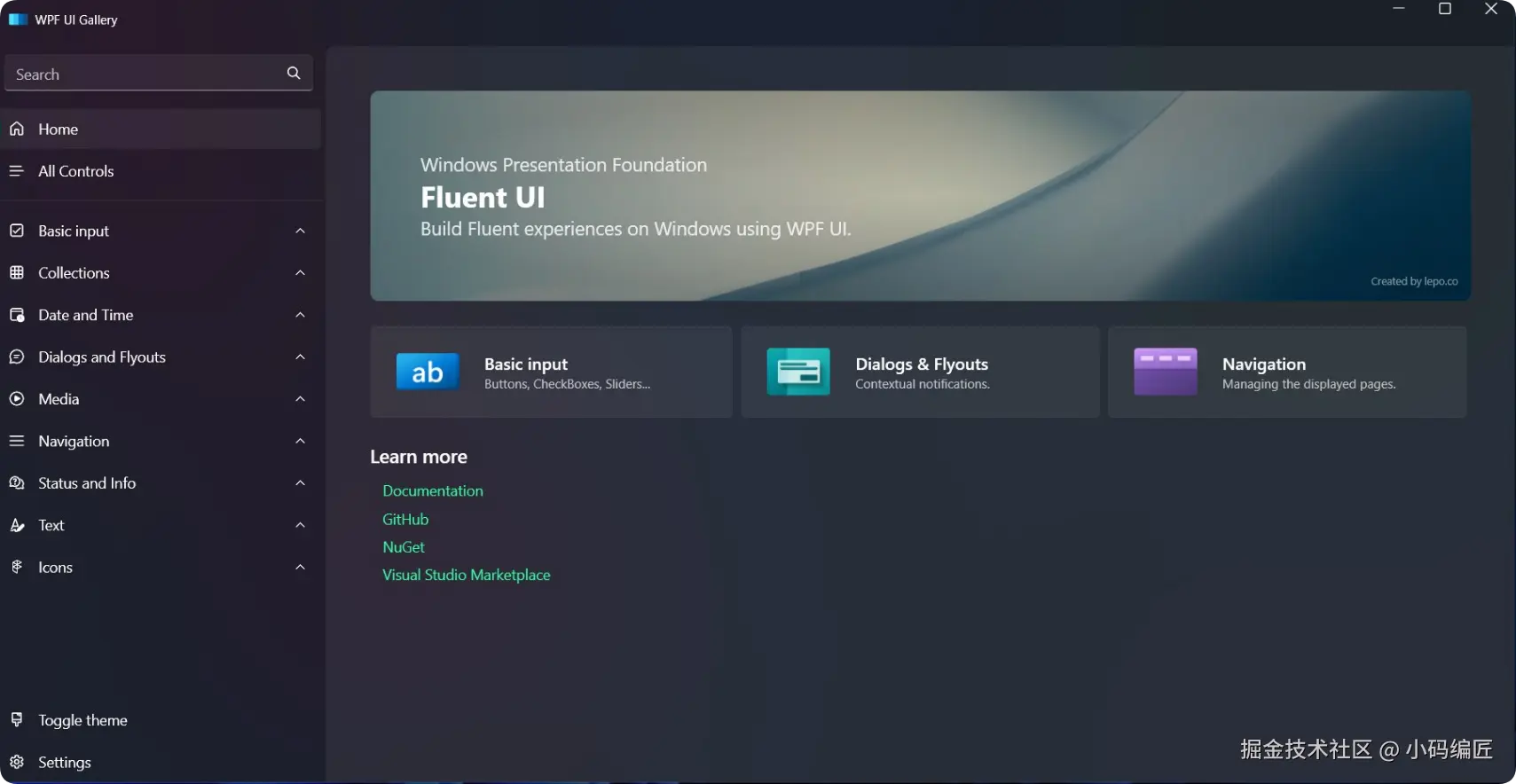Expand the Media chevron

tap(300, 399)
